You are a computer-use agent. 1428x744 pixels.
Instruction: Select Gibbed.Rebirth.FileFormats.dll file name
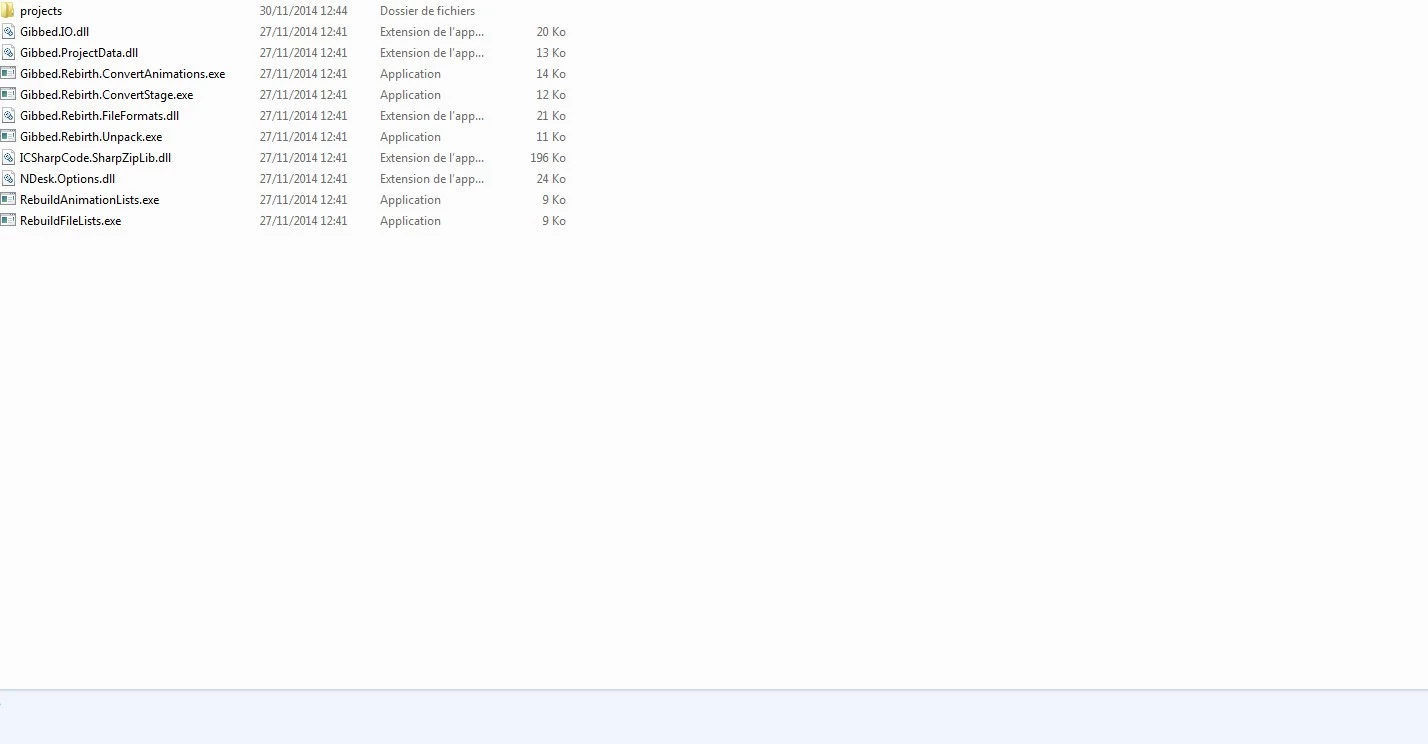click(x=99, y=116)
